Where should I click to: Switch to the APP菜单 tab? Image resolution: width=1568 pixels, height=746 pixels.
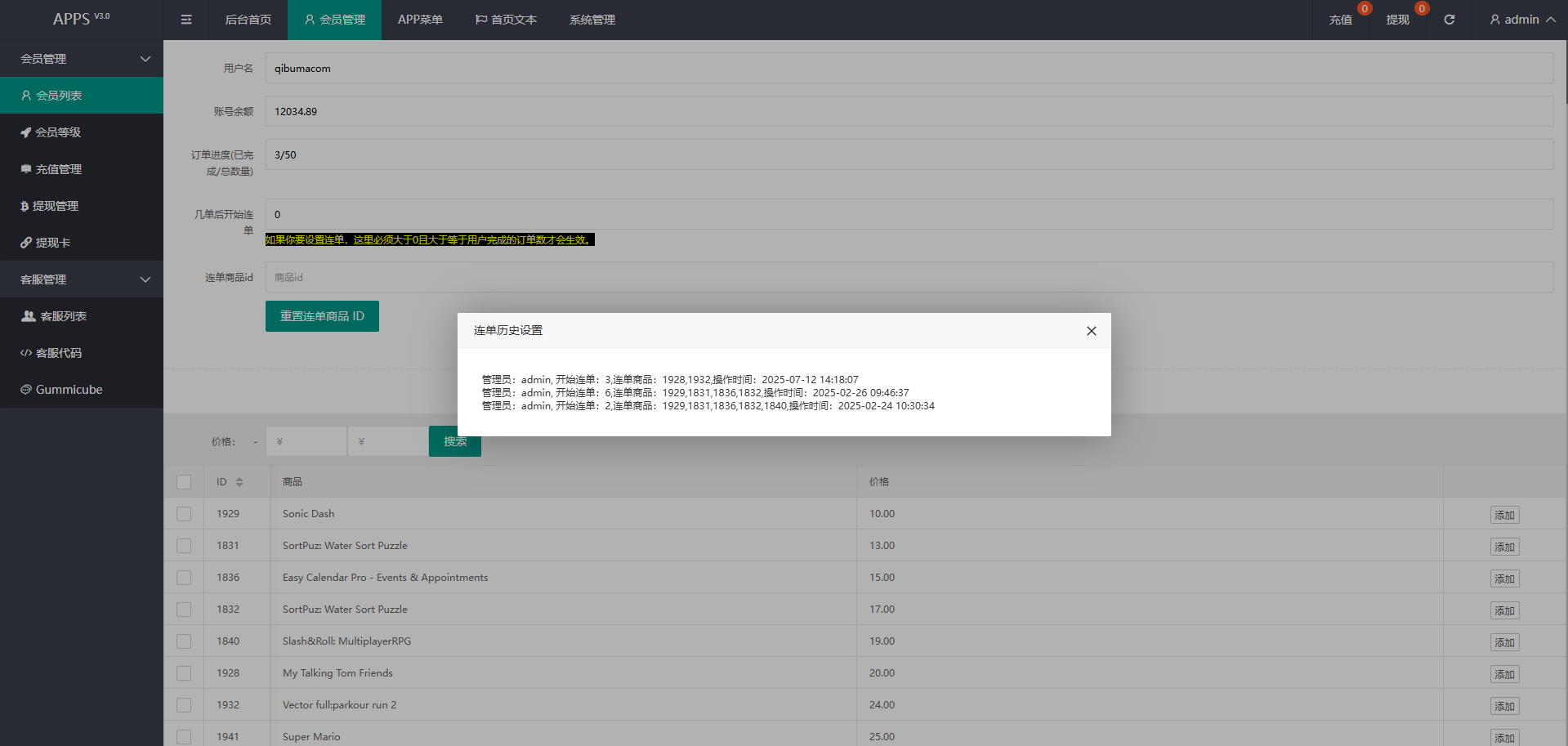[420, 20]
